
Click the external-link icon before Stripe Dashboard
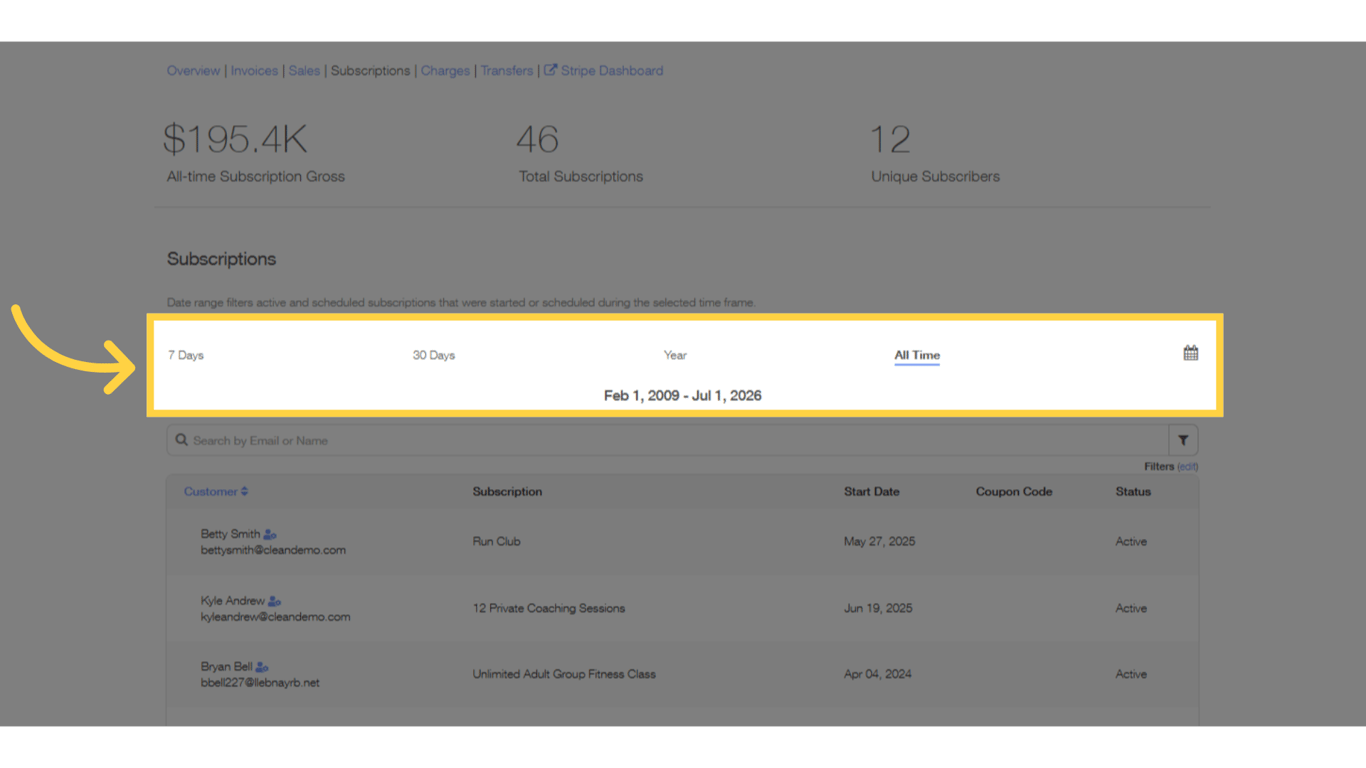point(549,70)
